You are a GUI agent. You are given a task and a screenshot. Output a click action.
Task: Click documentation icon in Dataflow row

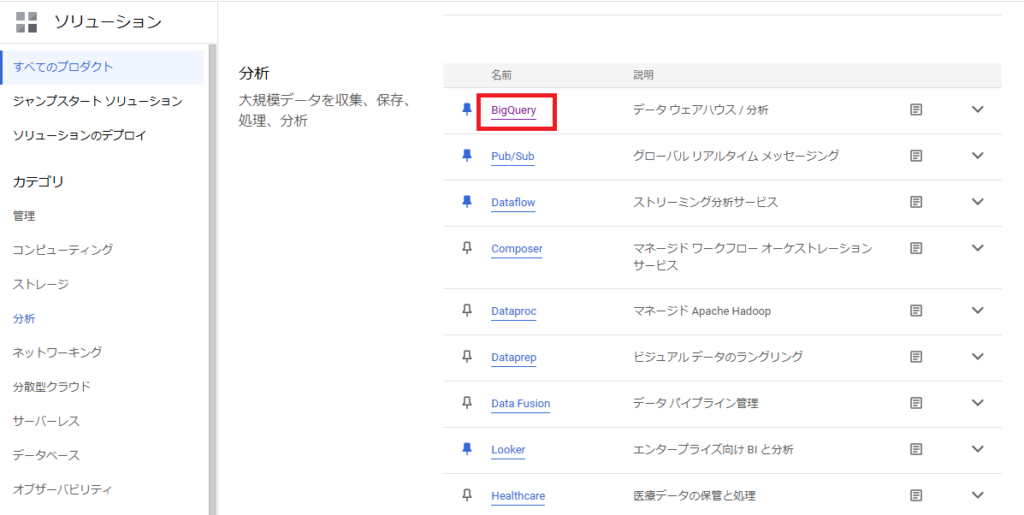[x=916, y=202]
